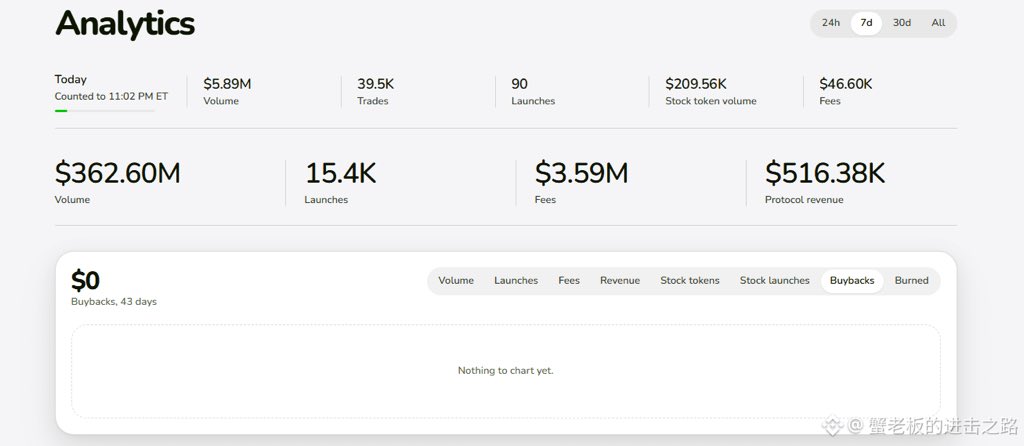Select the Stock launches chart tab

[775, 281]
